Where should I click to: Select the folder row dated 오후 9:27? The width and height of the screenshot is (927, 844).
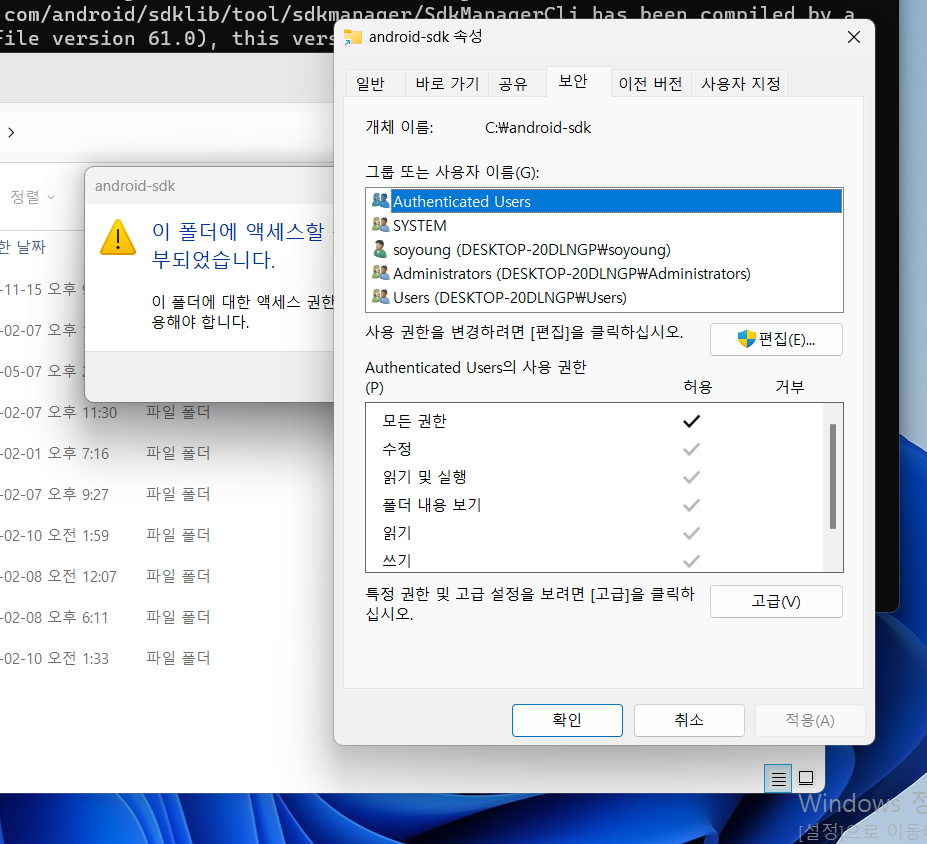point(167,494)
